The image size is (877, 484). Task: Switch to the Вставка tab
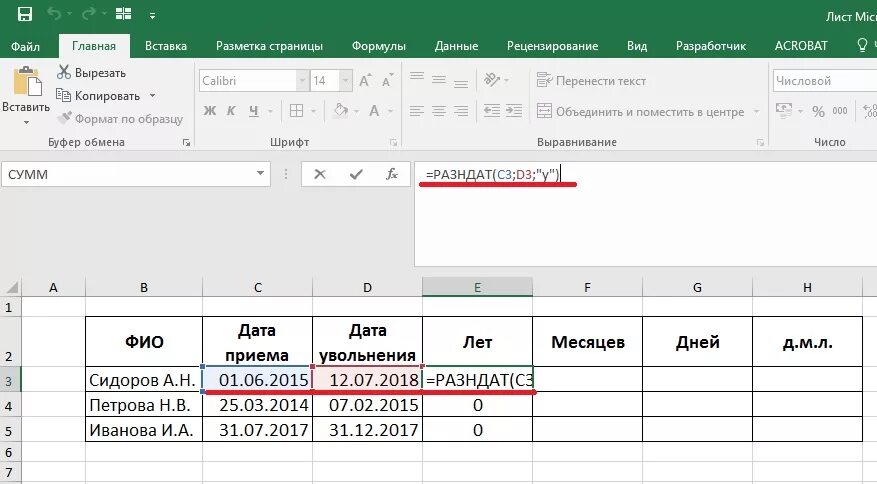pyautogui.click(x=166, y=46)
